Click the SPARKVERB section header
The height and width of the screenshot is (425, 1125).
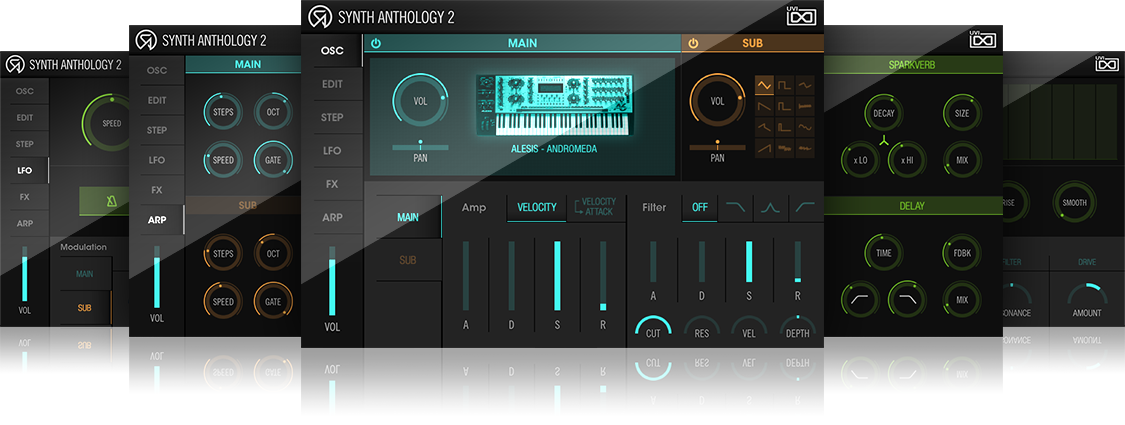(913, 65)
